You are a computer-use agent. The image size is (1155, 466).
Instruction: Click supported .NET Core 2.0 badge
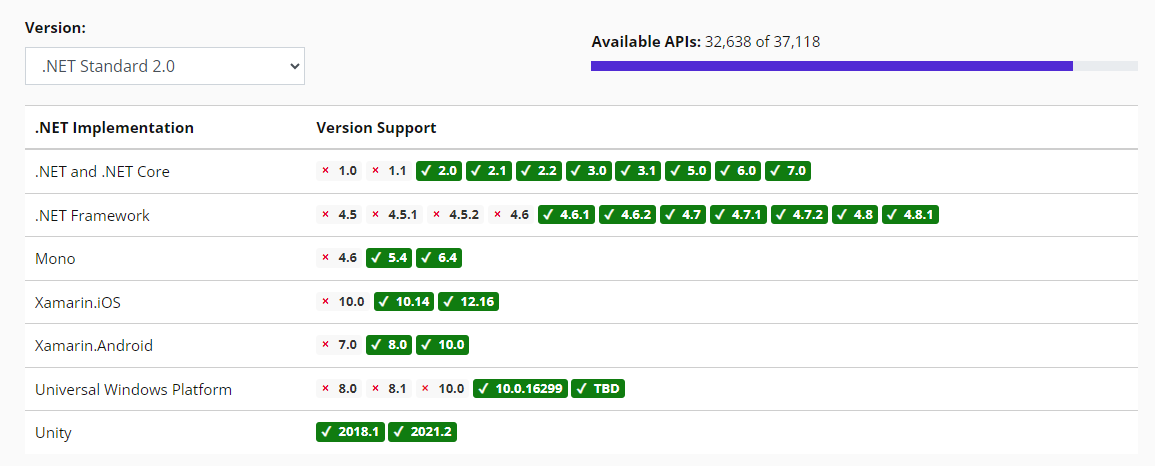pos(438,171)
